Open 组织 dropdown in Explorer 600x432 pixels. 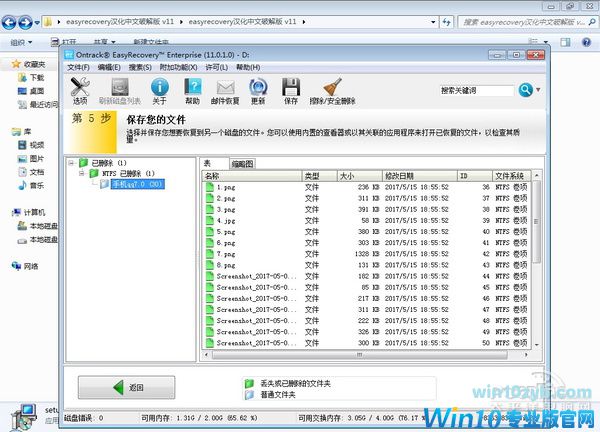[21, 42]
